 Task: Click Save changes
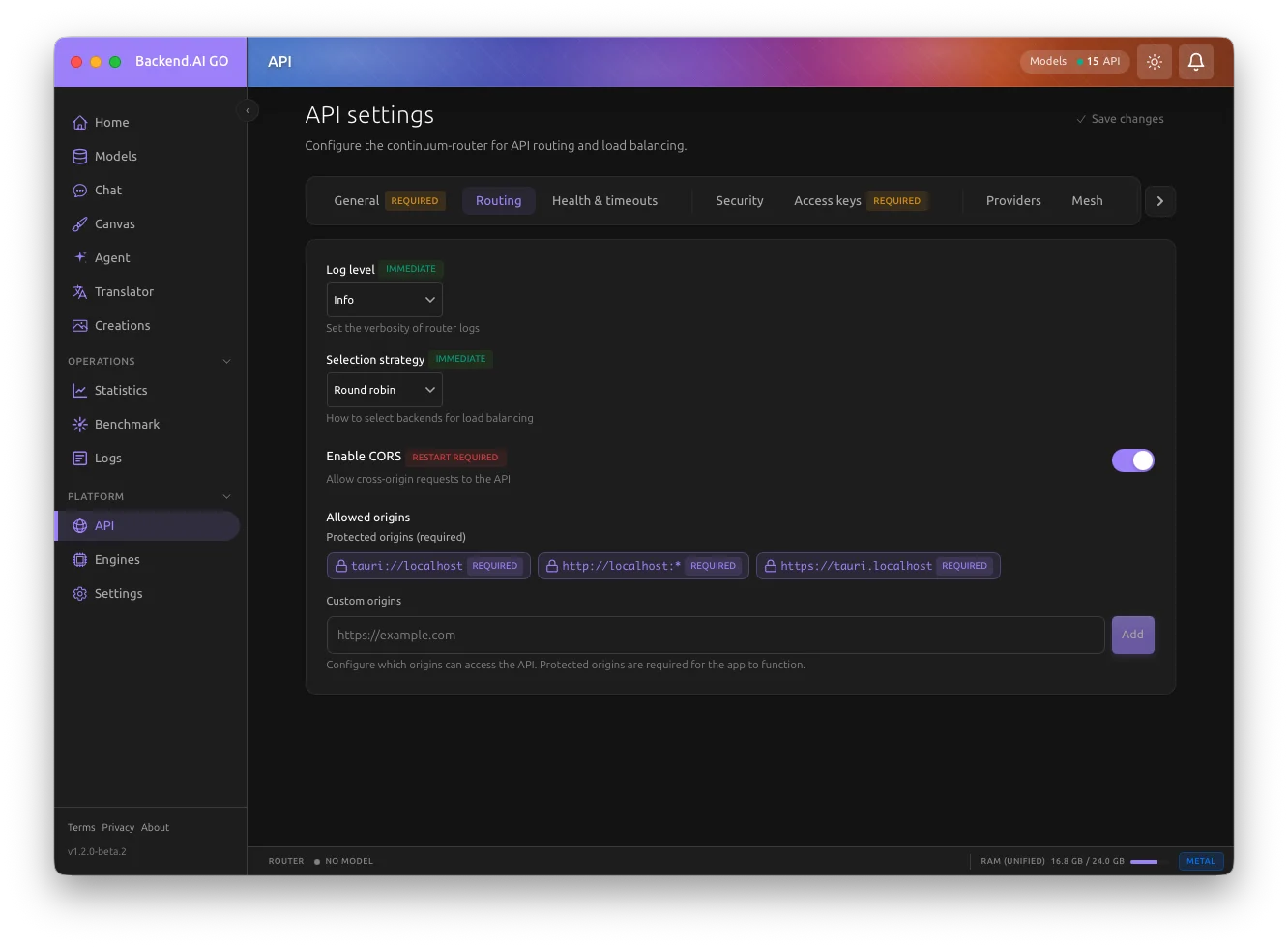tap(1120, 119)
